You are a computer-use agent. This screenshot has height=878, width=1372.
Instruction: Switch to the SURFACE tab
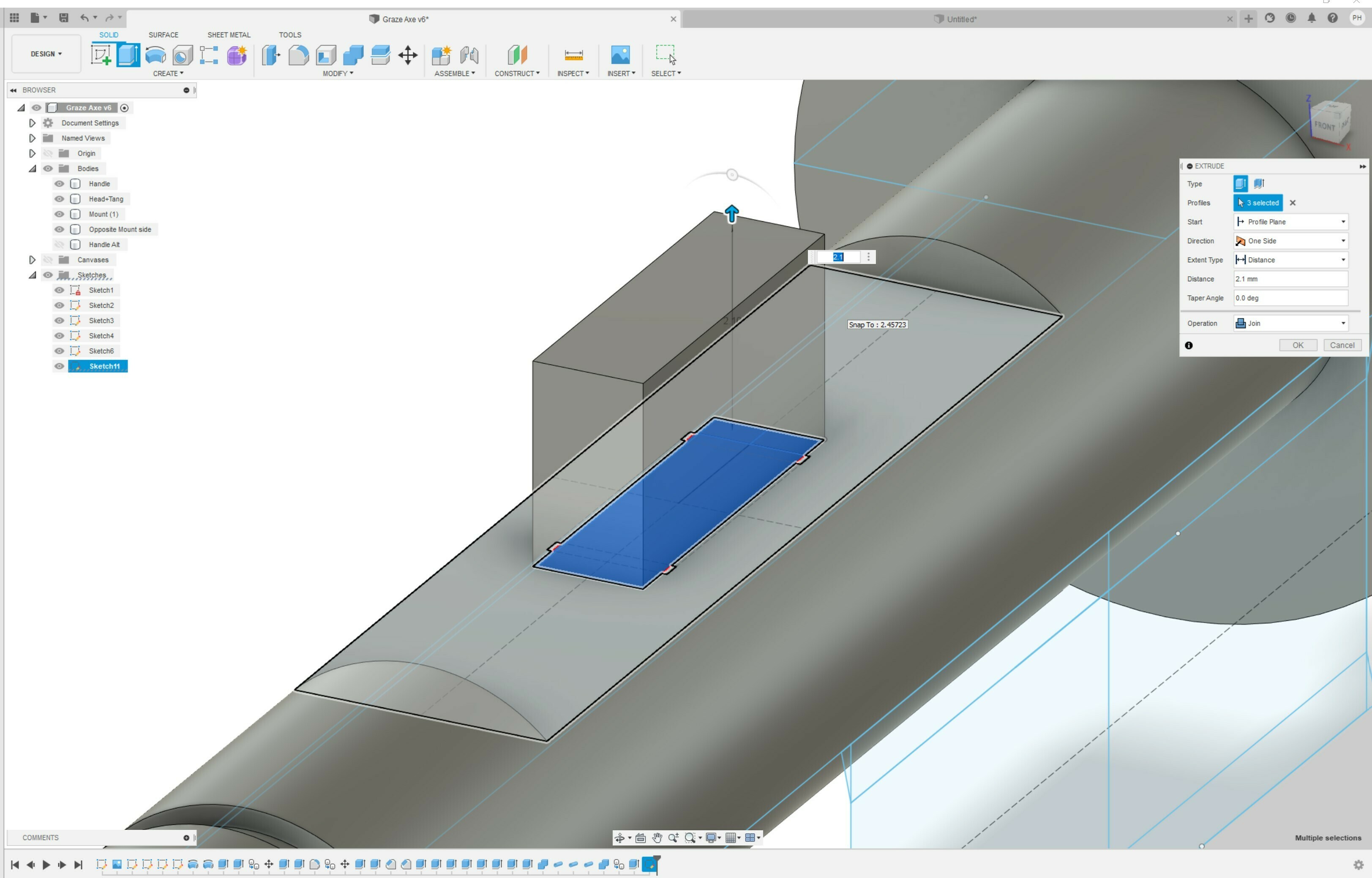163,35
